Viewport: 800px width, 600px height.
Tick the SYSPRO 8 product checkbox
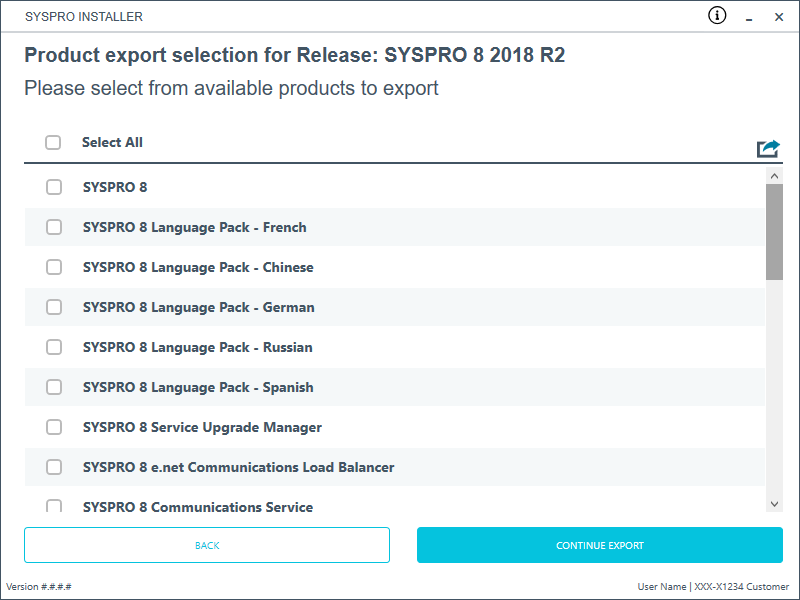click(54, 187)
